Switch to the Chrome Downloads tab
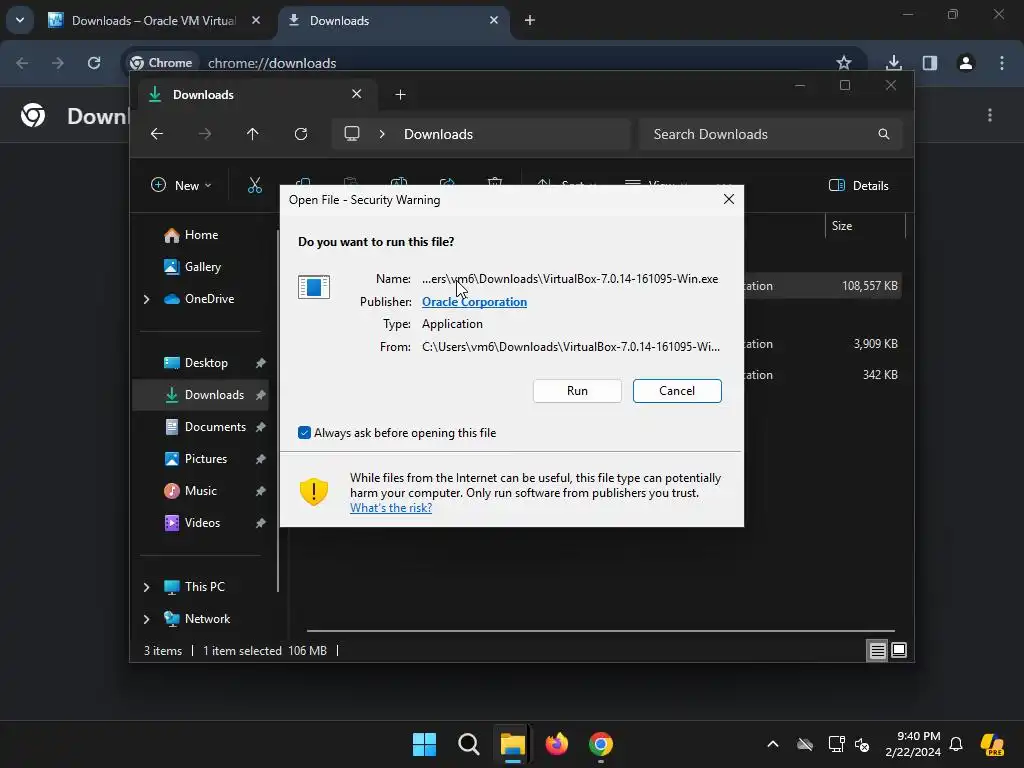This screenshot has height=768, width=1024. pyautogui.click(x=394, y=20)
